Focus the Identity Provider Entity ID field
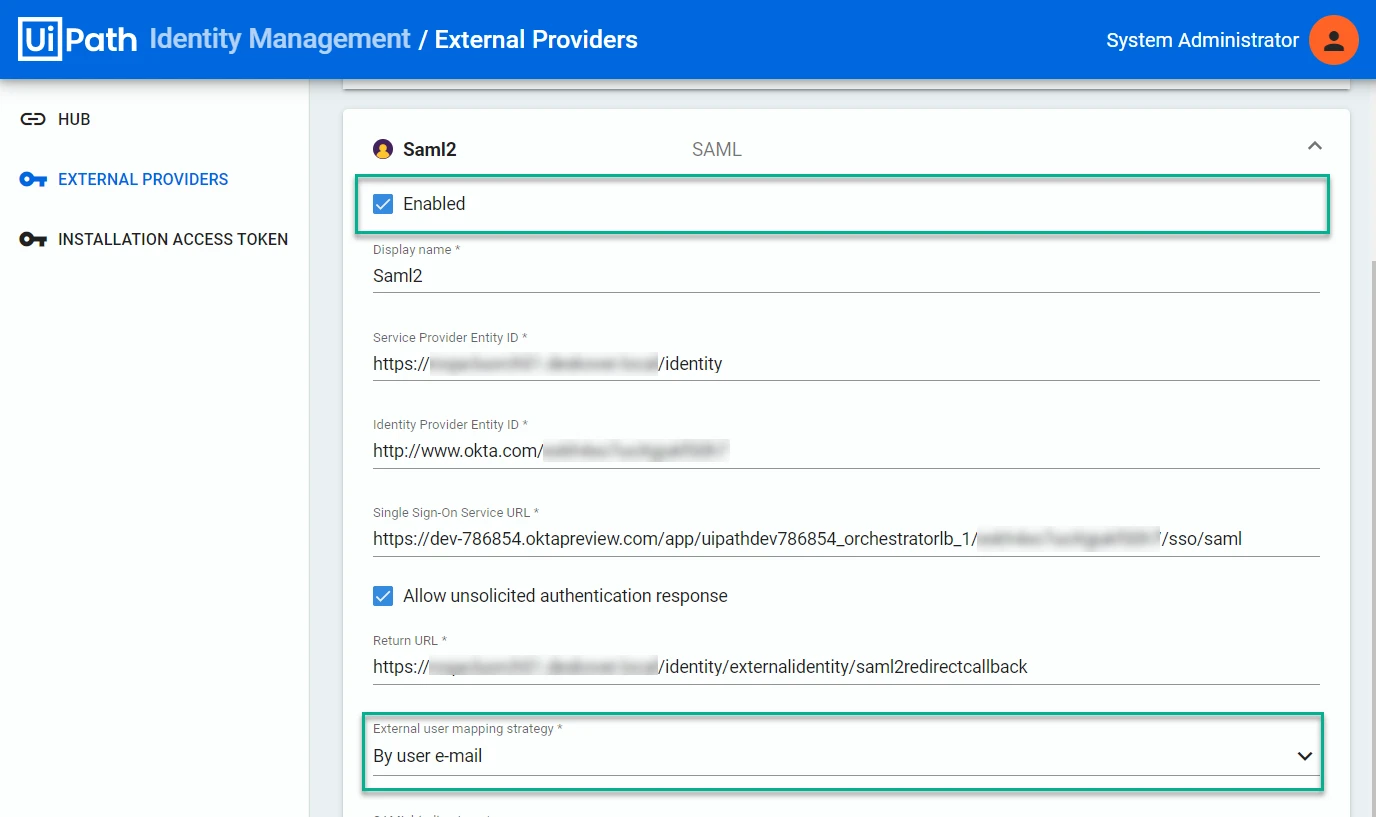Viewport: 1376px width, 817px height. pyautogui.click(x=846, y=451)
